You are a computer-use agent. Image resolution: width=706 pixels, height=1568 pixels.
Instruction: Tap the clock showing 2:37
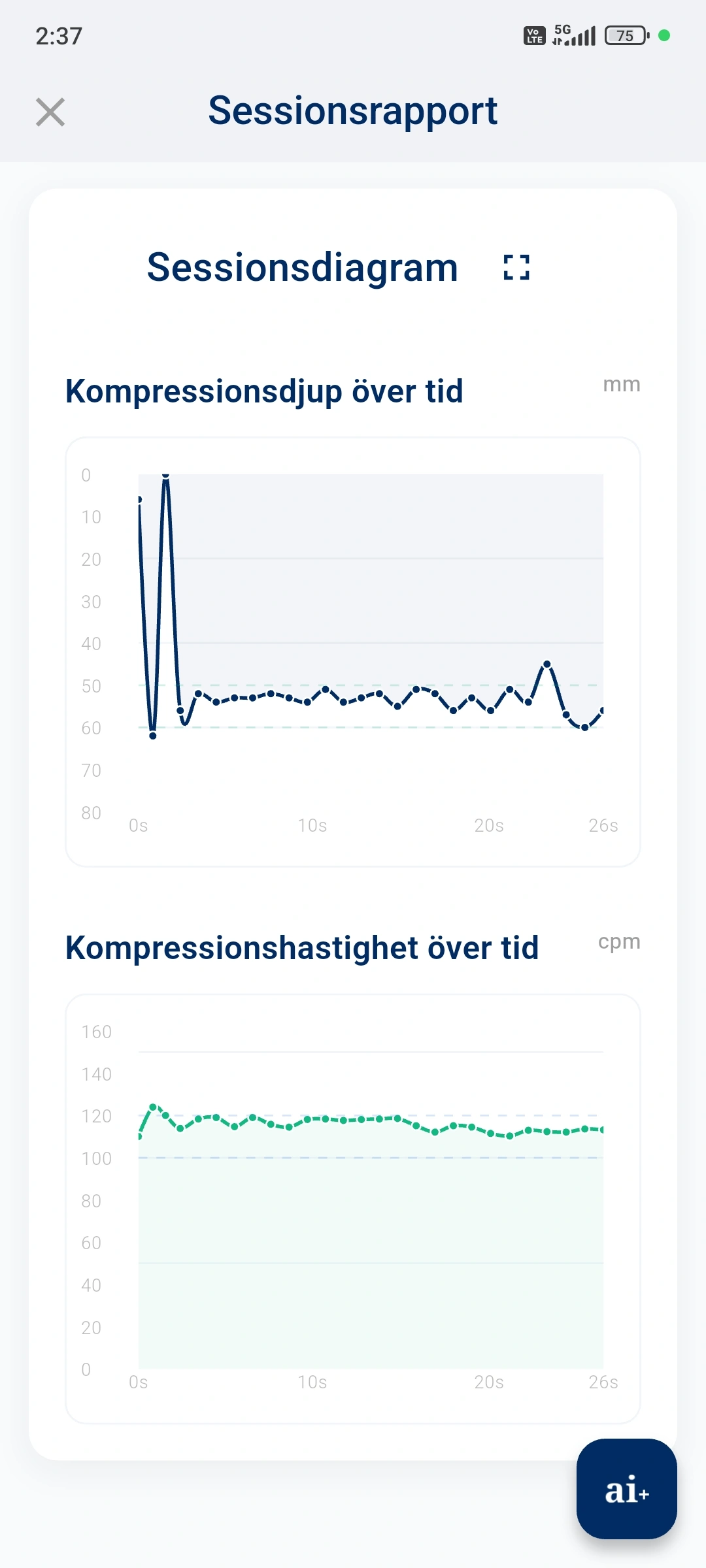pos(58,36)
